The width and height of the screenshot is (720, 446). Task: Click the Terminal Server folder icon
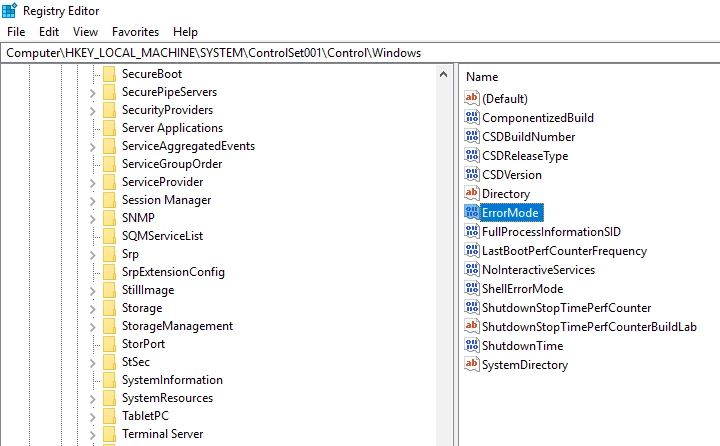coord(110,434)
